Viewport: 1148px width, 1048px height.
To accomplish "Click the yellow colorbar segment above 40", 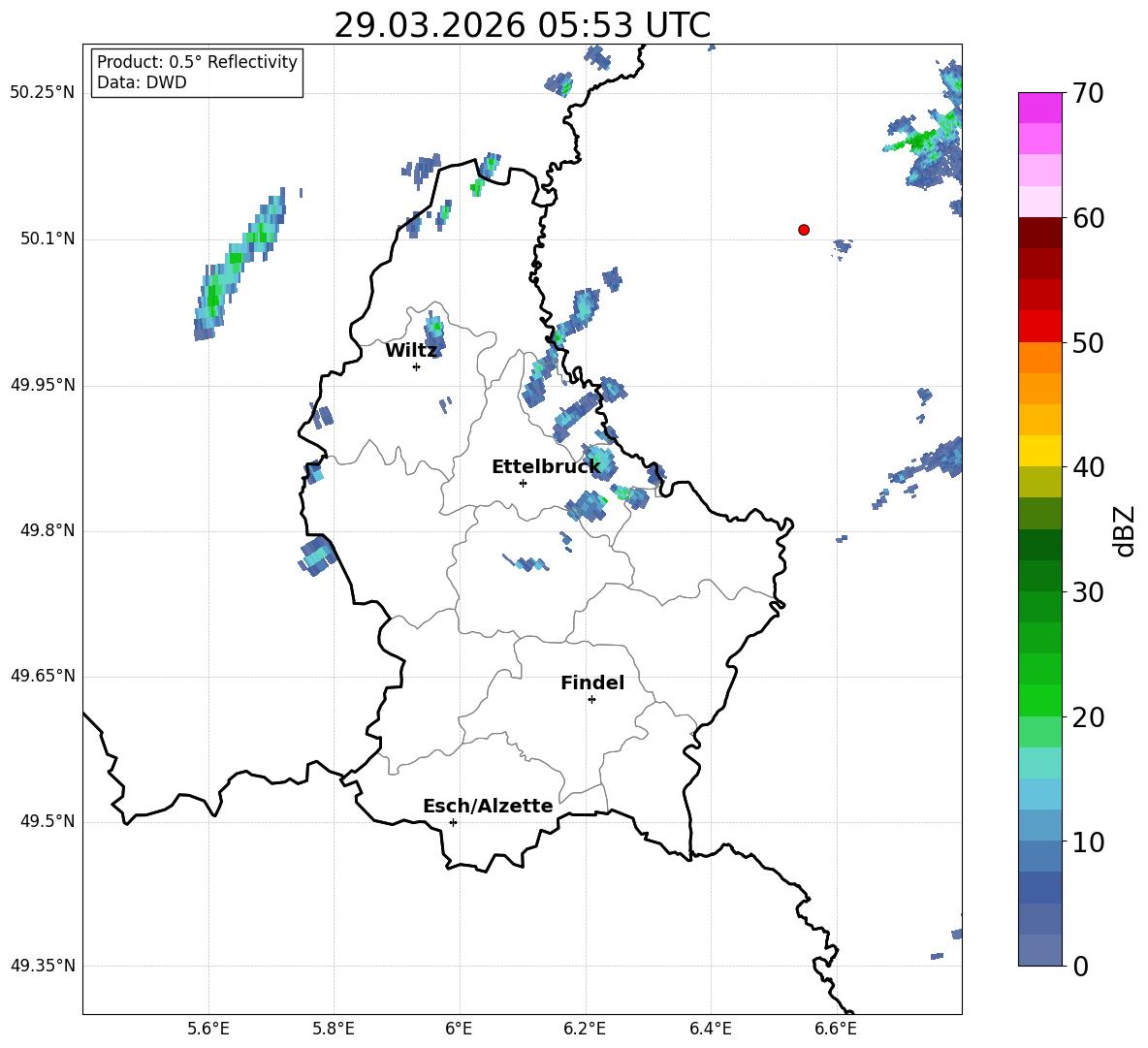I will (x=1039, y=451).
